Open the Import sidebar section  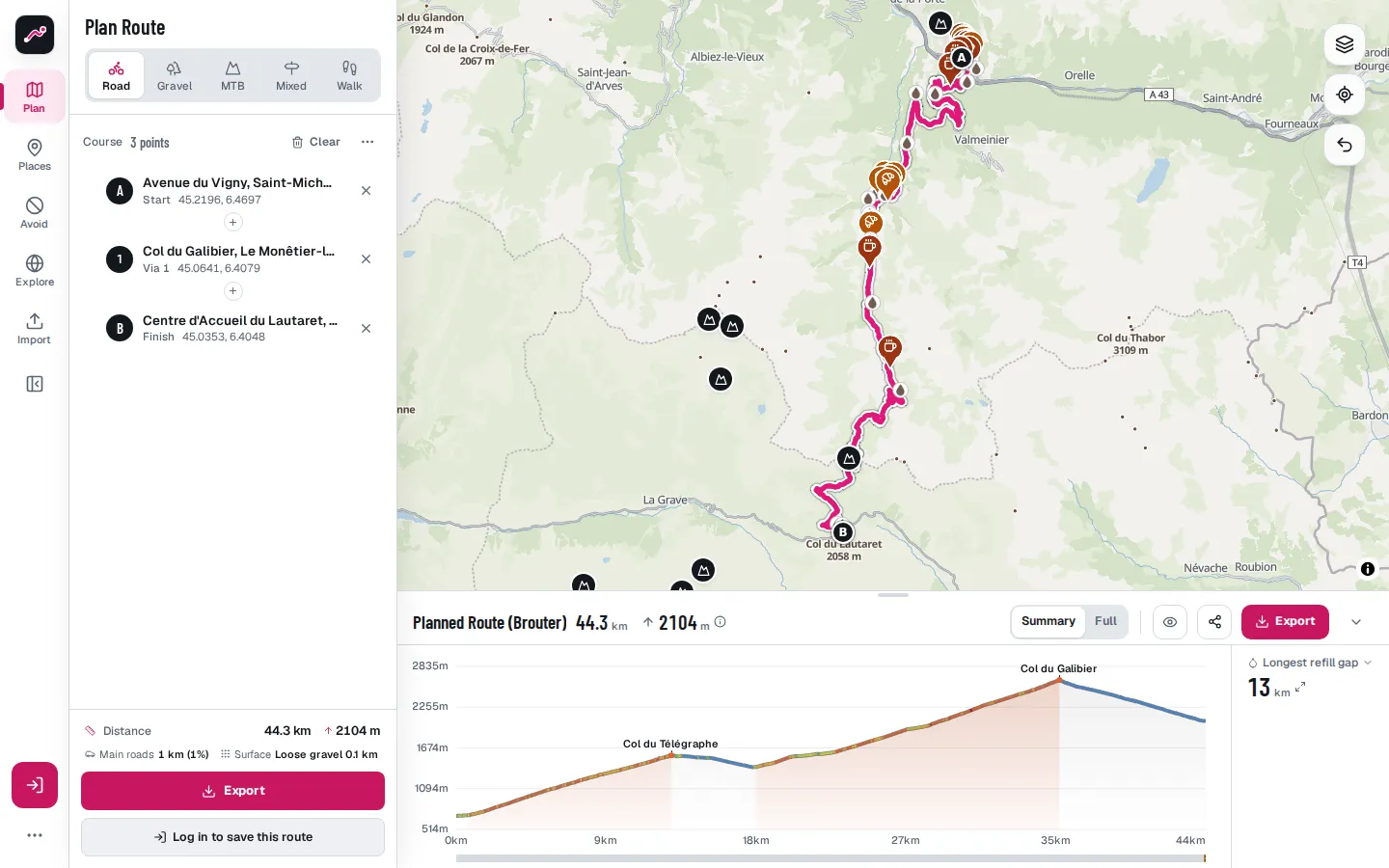click(35, 328)
